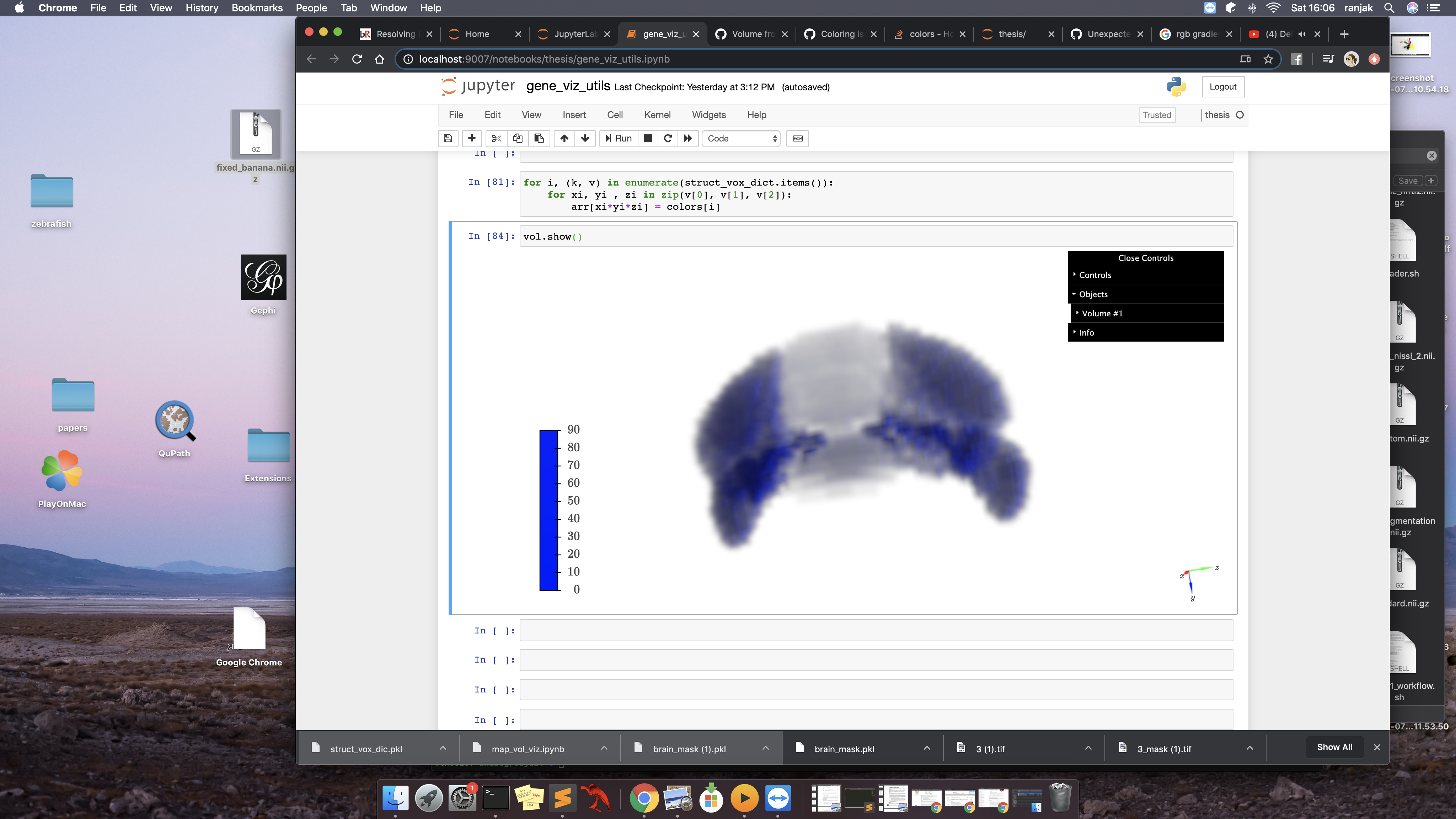This screenshot has height=819, width=1456.
Task: Click Close Controls in the volume widget
Action: point(1146,258)
